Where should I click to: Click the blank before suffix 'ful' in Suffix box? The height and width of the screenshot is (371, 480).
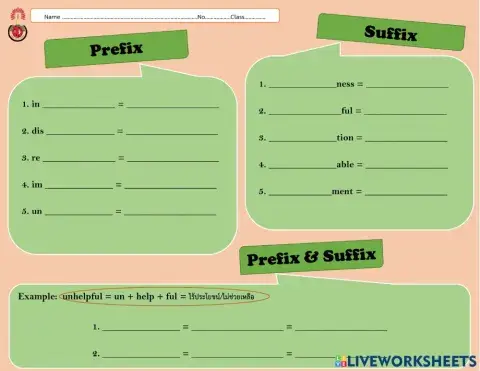305,111
